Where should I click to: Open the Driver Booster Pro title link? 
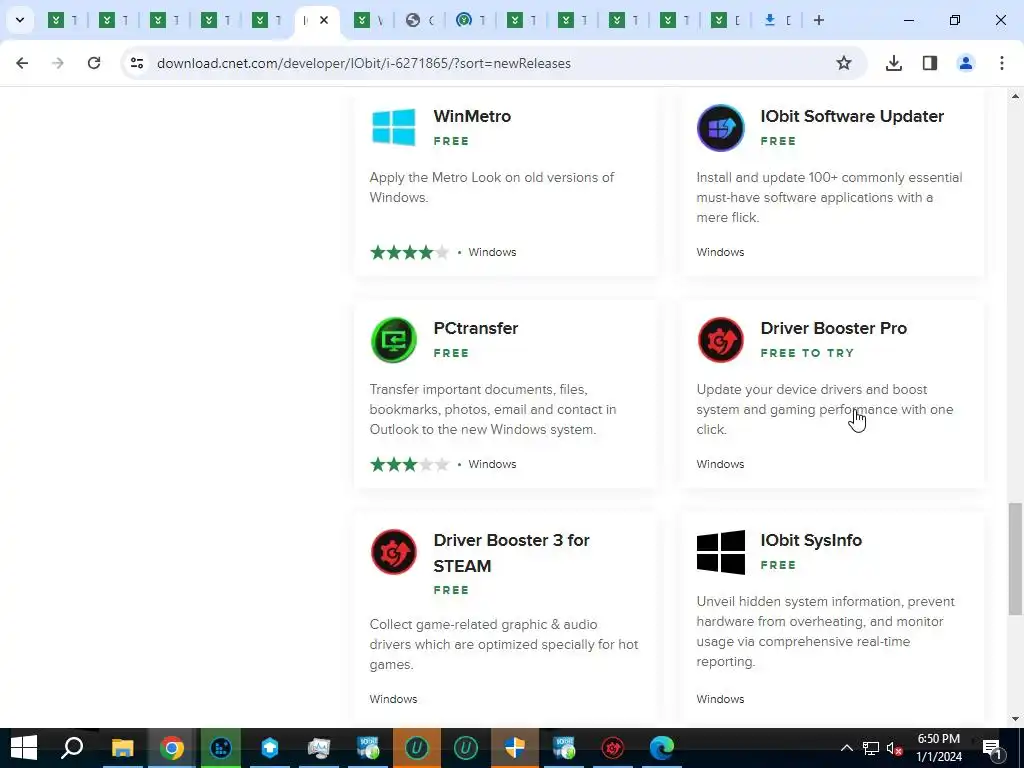[x=834, y=328]
